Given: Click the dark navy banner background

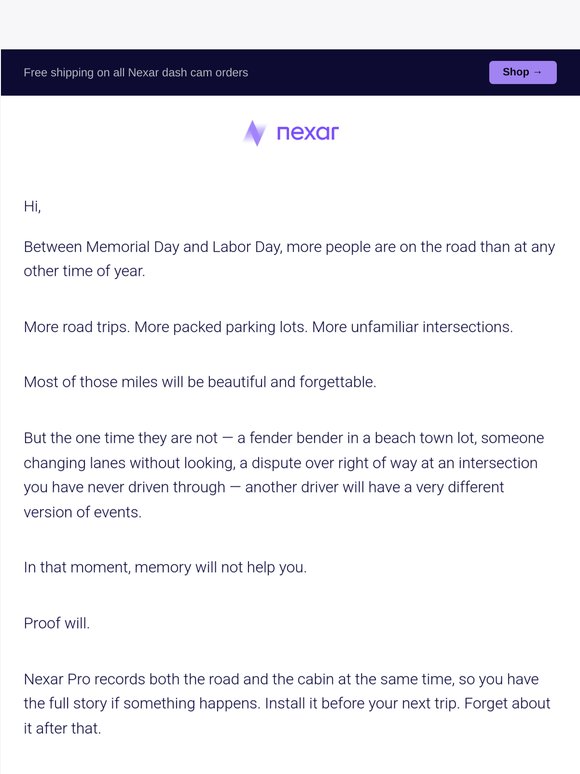Looking at the screenshot, I should (x=365, y=72).
